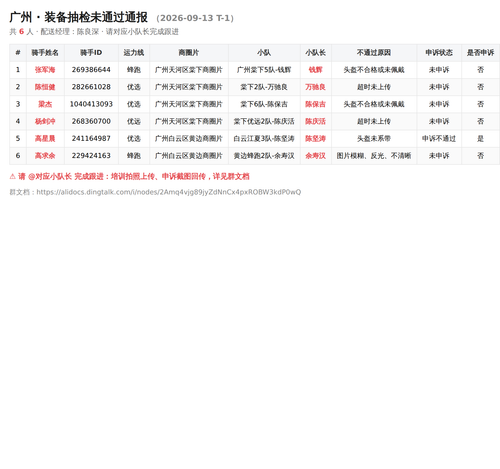Click the warning triangle icon in the red notice

pyautogui.click(x=12, y=176)
